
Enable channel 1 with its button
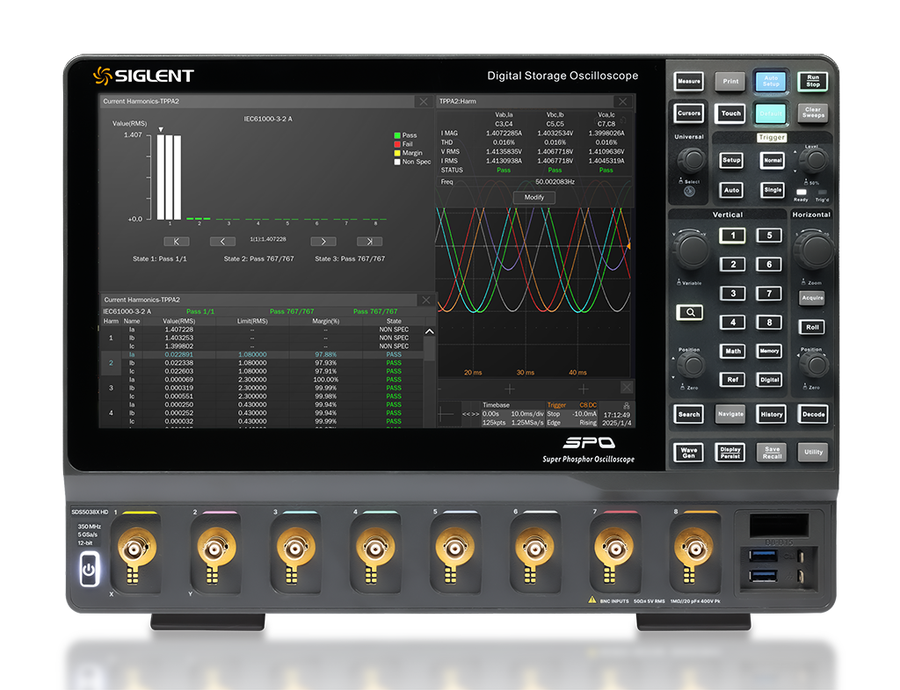click(x=732, y=235)
